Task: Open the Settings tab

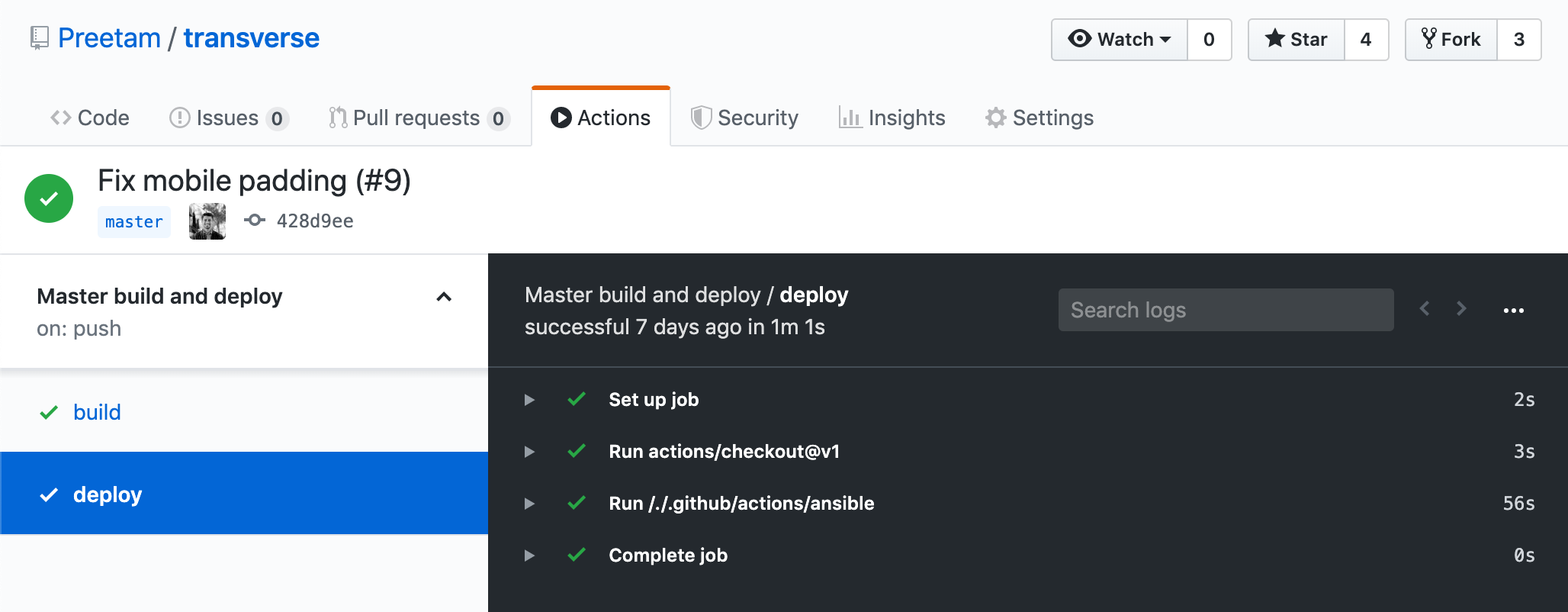Action: 1039,118
